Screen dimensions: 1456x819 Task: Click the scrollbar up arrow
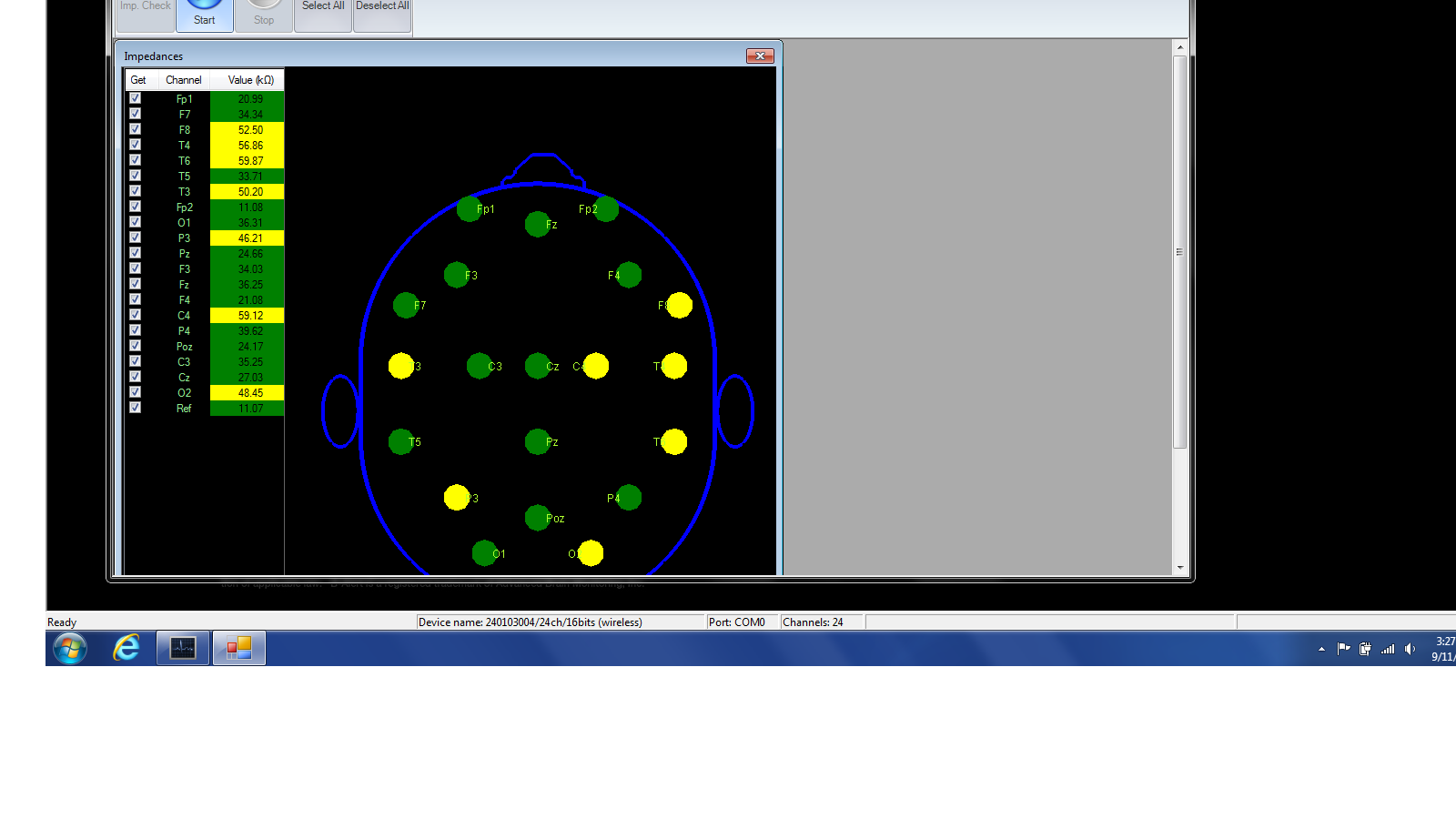[x=1180, y=47]
